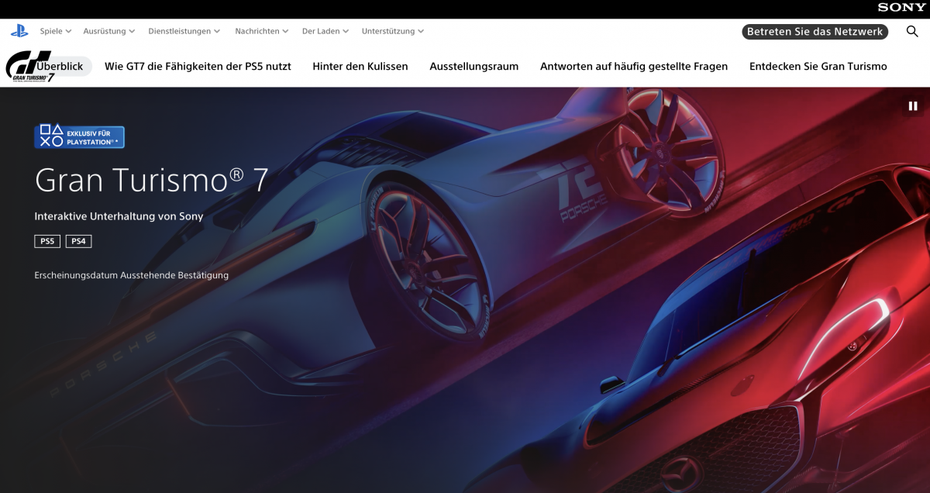
Task: Expand the Nachrichten dropdown menu
Action: [262, 31]
